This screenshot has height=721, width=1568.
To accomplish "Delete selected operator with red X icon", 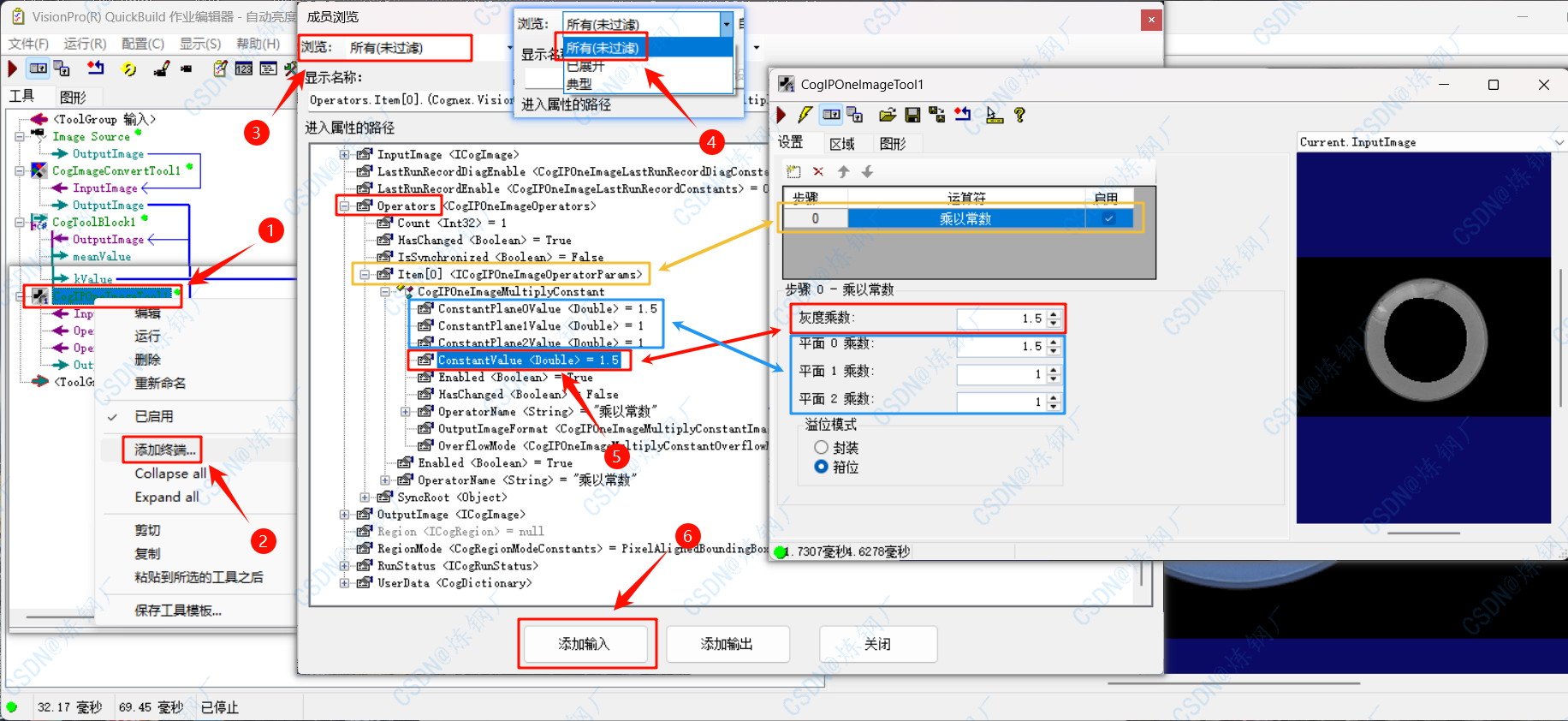I will 818,172.
